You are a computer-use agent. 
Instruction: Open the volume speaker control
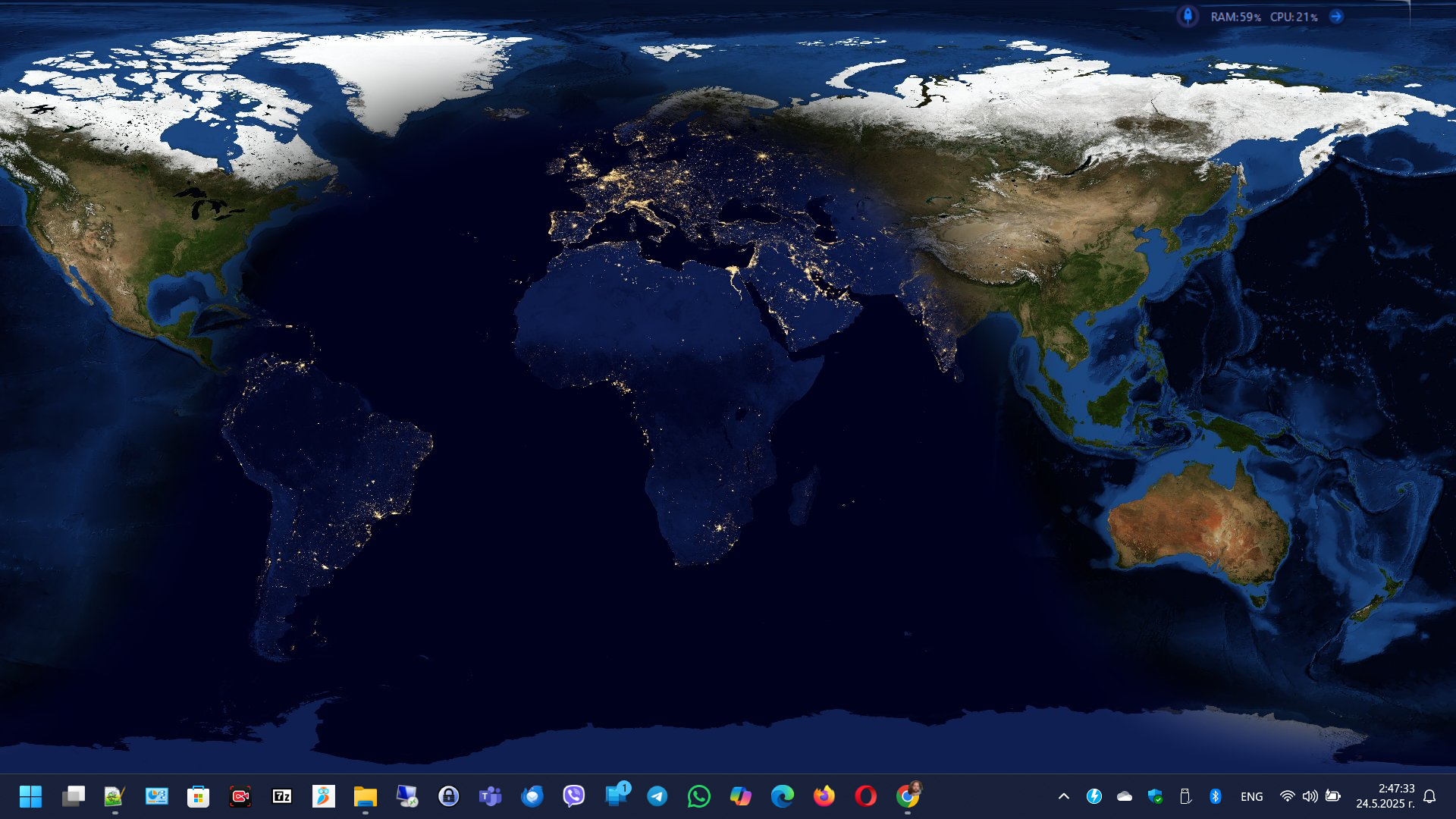tap(1310, 796)
